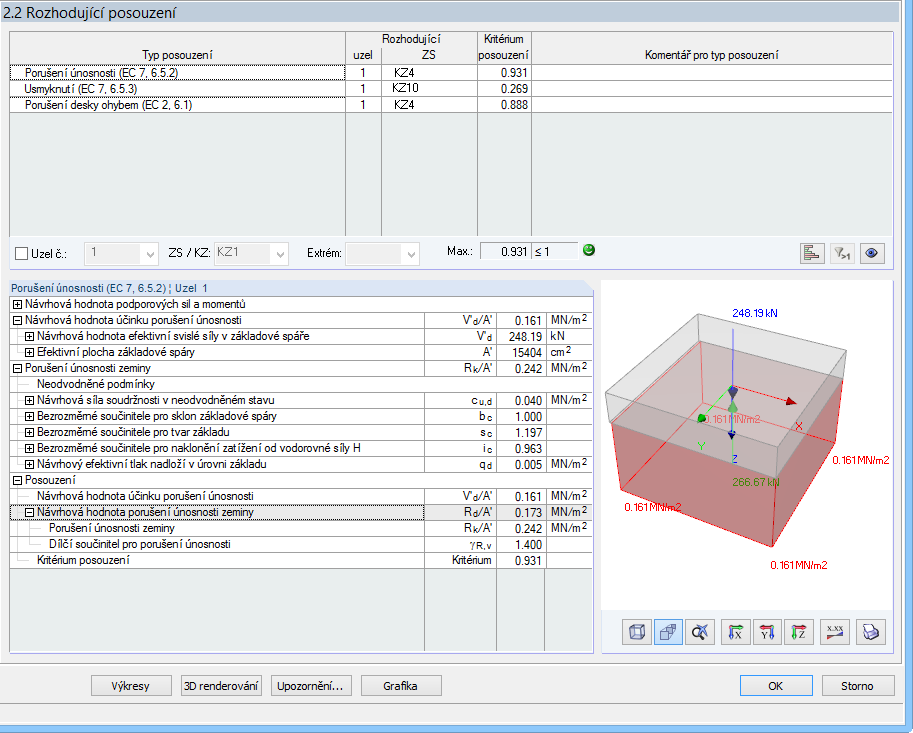913x733 pixels.
Task: Set view along the Z axis
Action: (799, 632)
